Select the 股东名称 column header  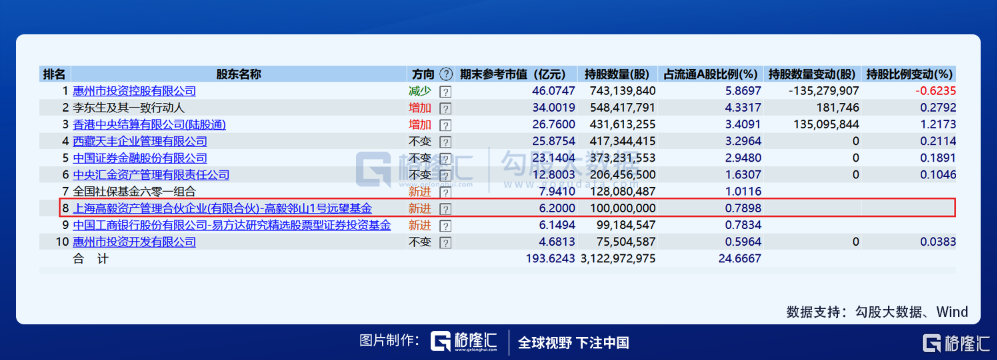click(x=238, y=74)
